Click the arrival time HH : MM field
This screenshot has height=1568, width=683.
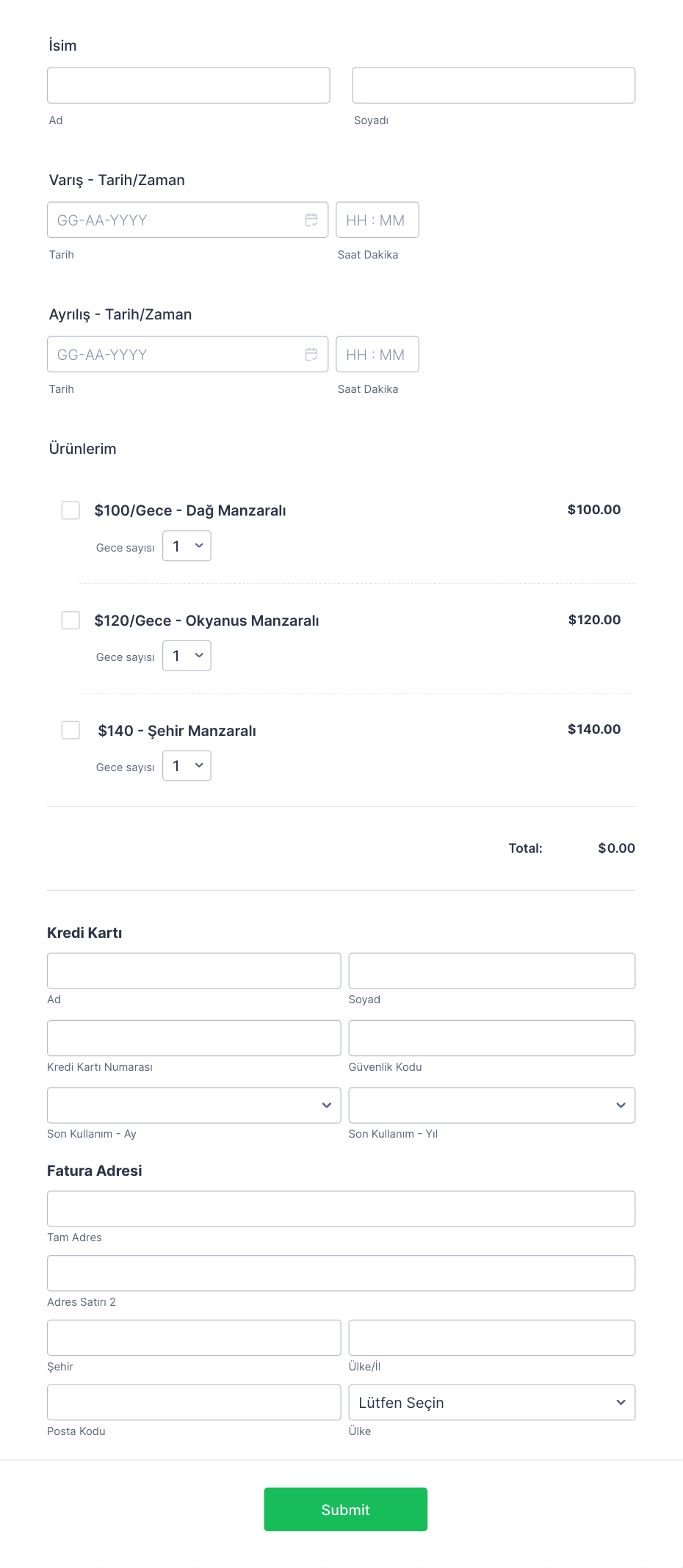(x=377, y=220)
